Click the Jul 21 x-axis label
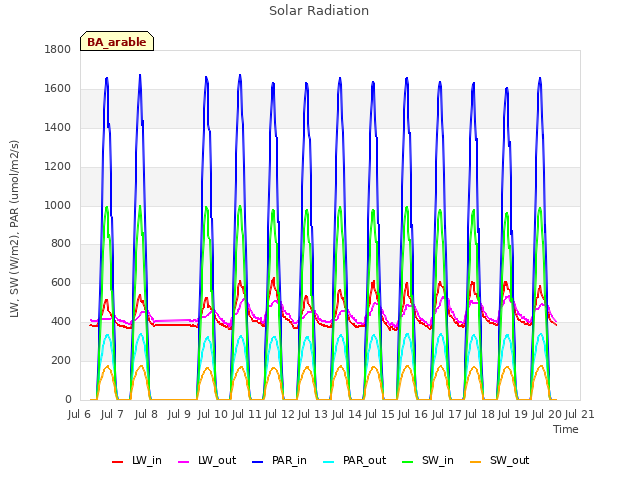Viewport: 640px width, 480px height. 580,415
